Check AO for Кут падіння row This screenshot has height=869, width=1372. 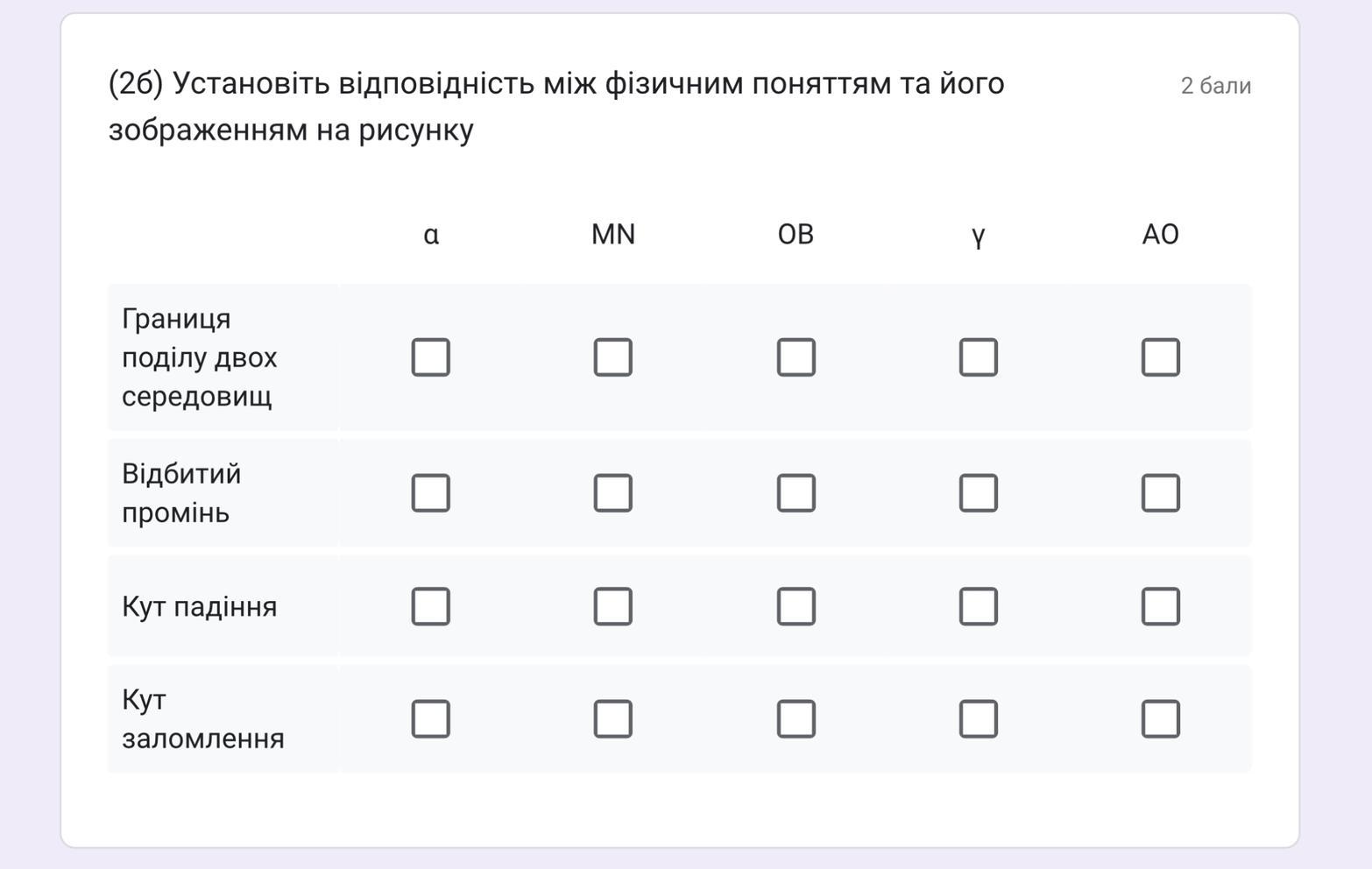[x=1161, y=606]
